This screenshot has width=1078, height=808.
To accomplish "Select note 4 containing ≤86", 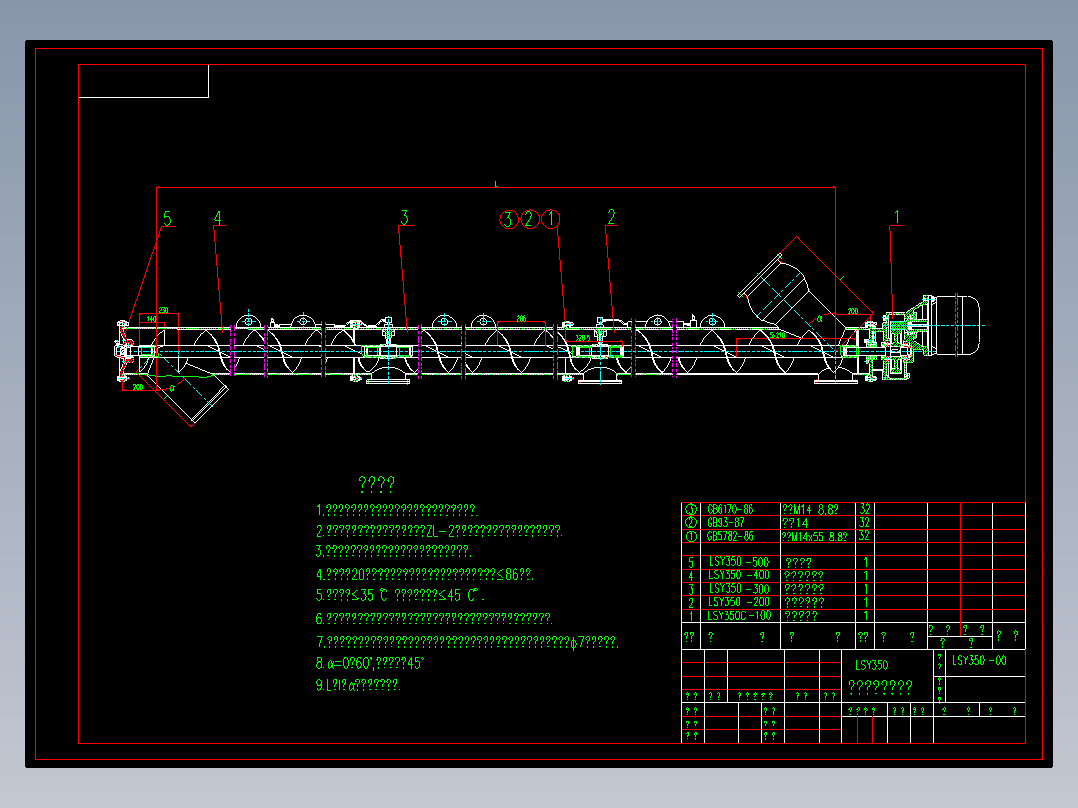I will point(424,574).
